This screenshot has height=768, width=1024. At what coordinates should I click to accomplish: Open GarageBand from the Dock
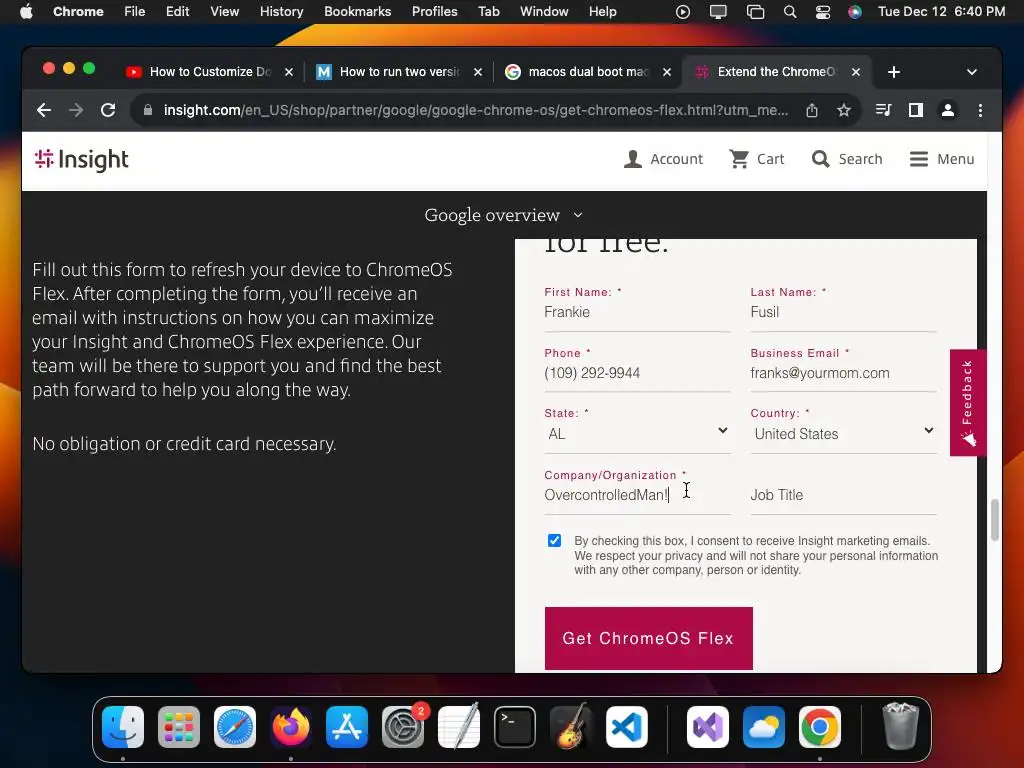[571, 727]
